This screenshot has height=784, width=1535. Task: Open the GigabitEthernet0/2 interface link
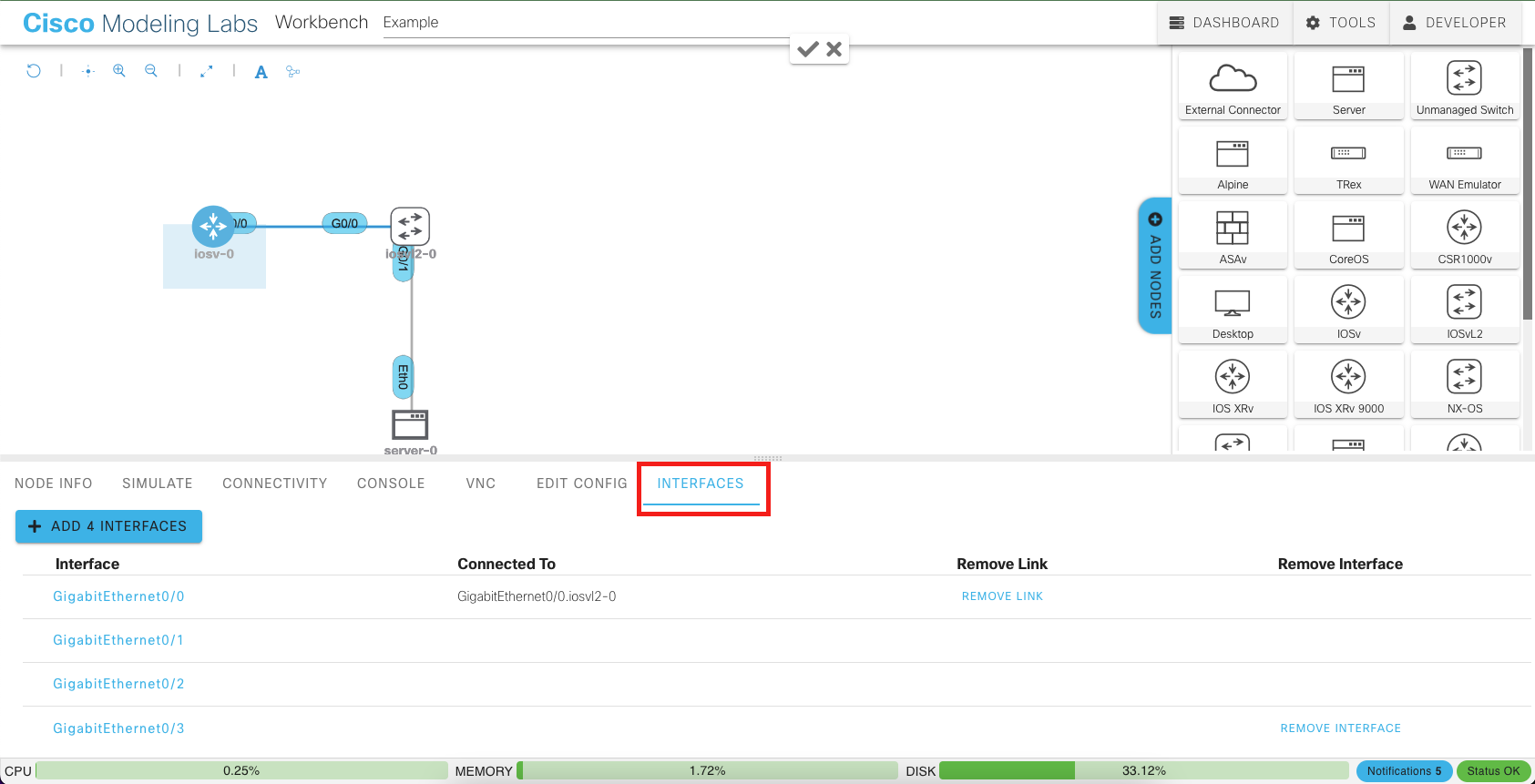click(x=118, y=684)
